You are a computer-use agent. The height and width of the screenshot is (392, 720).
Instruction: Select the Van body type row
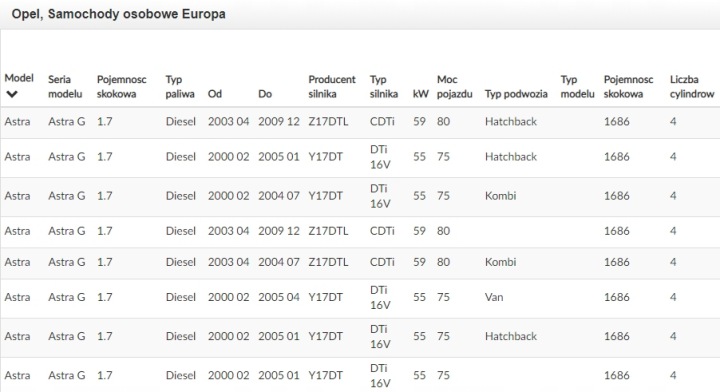tap(360, 297)
